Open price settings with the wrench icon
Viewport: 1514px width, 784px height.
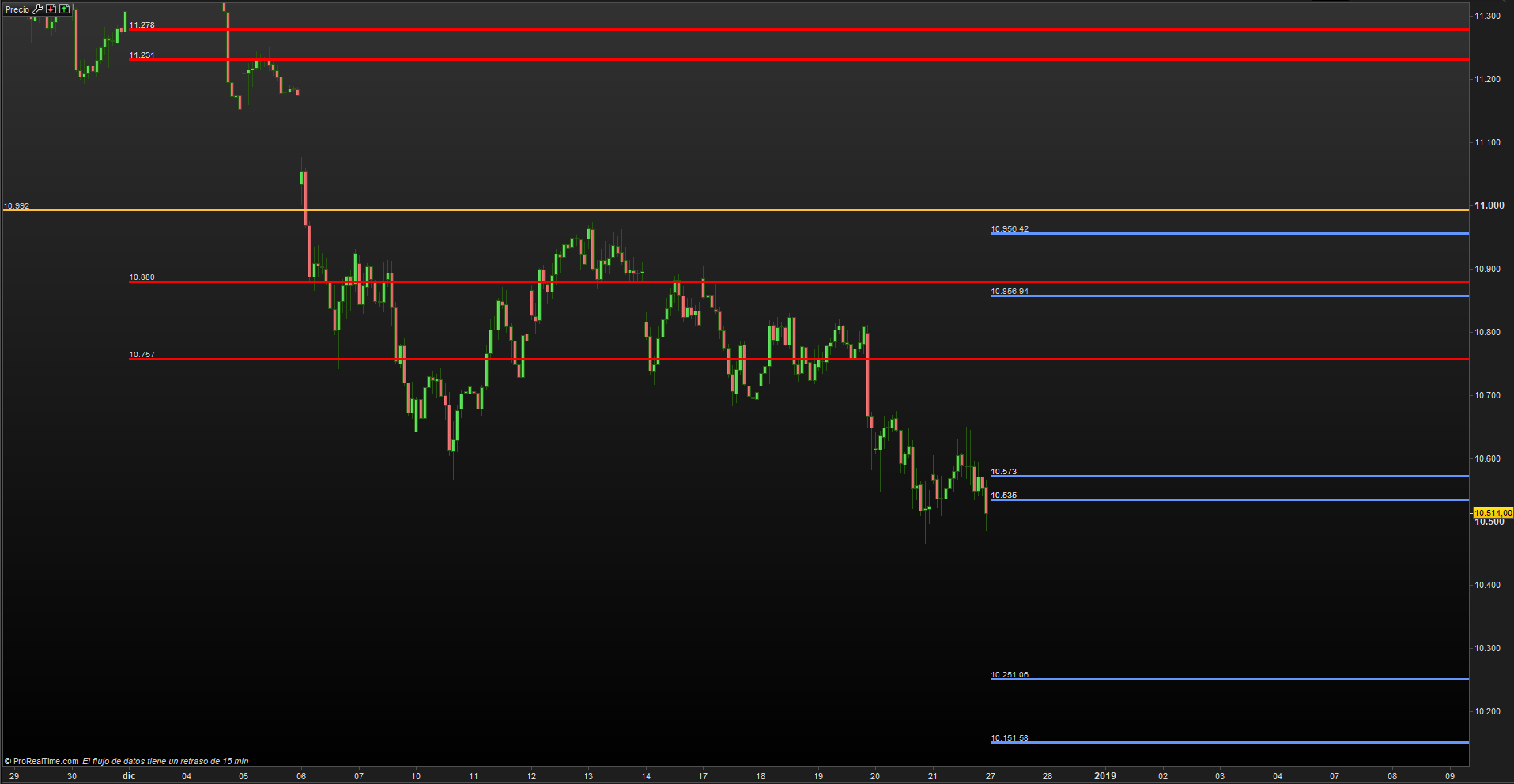tap(37, 9)
